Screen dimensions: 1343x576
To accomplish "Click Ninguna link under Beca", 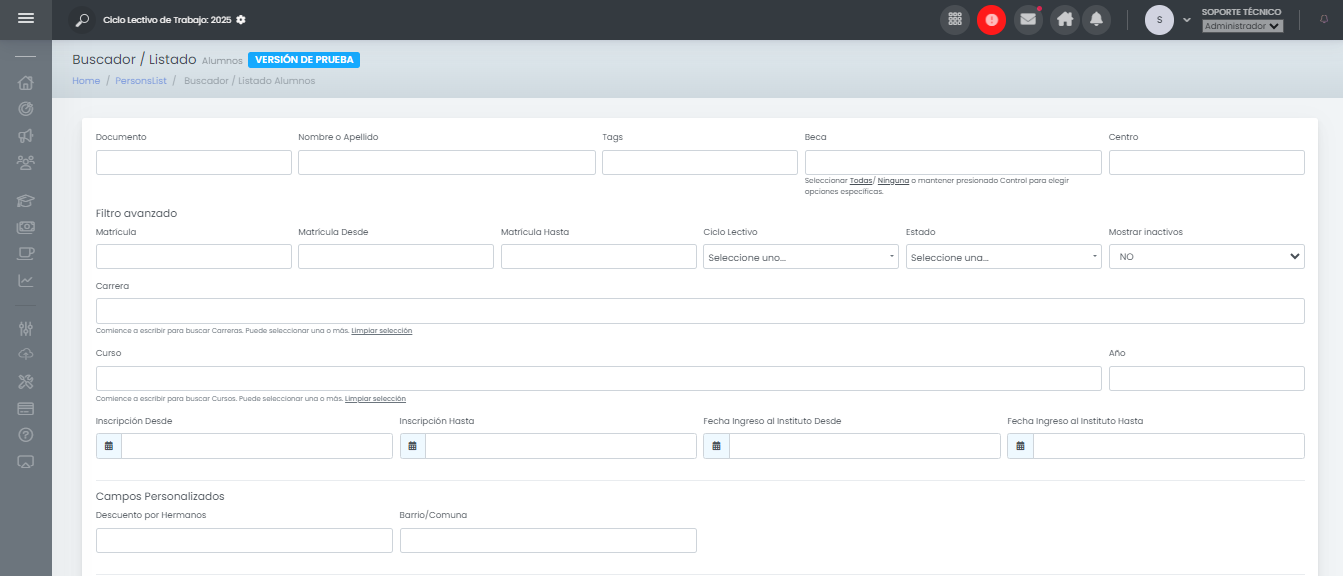I will coord(893,181).
